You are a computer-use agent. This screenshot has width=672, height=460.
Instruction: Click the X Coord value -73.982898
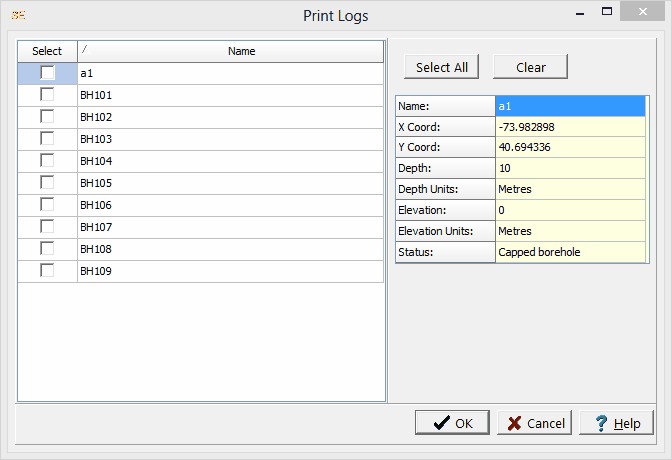click(x=570, y=127)
